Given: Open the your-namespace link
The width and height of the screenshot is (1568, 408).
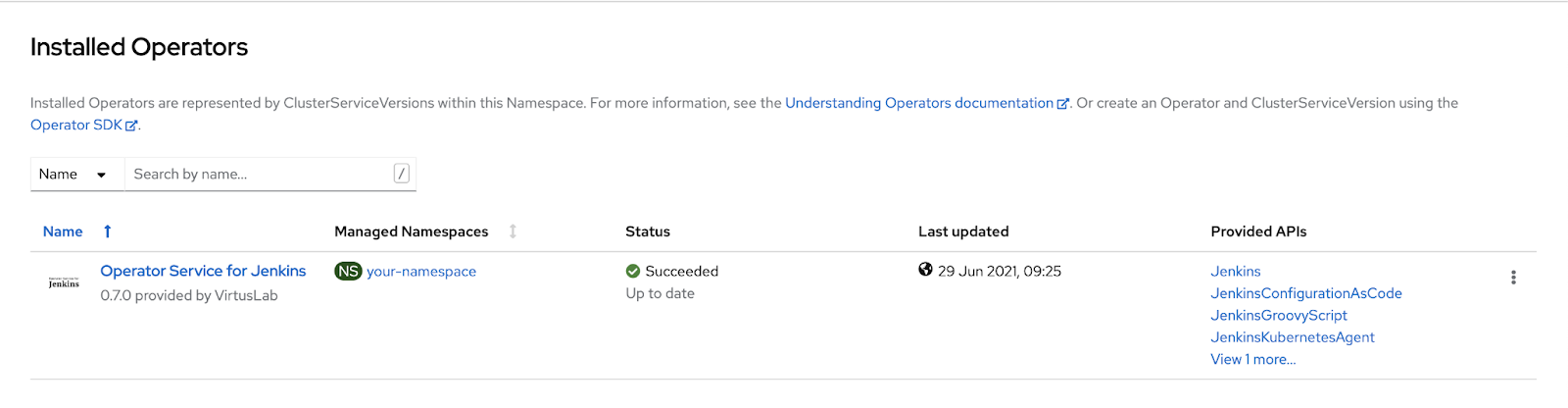Looking at the screenshot, I should (421, 272).
